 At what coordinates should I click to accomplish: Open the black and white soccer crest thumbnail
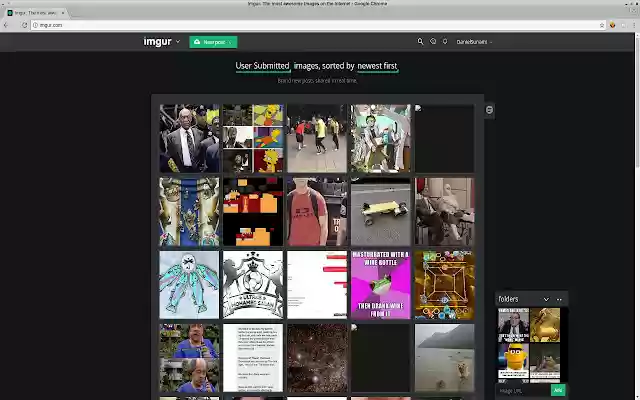point(253,285)
